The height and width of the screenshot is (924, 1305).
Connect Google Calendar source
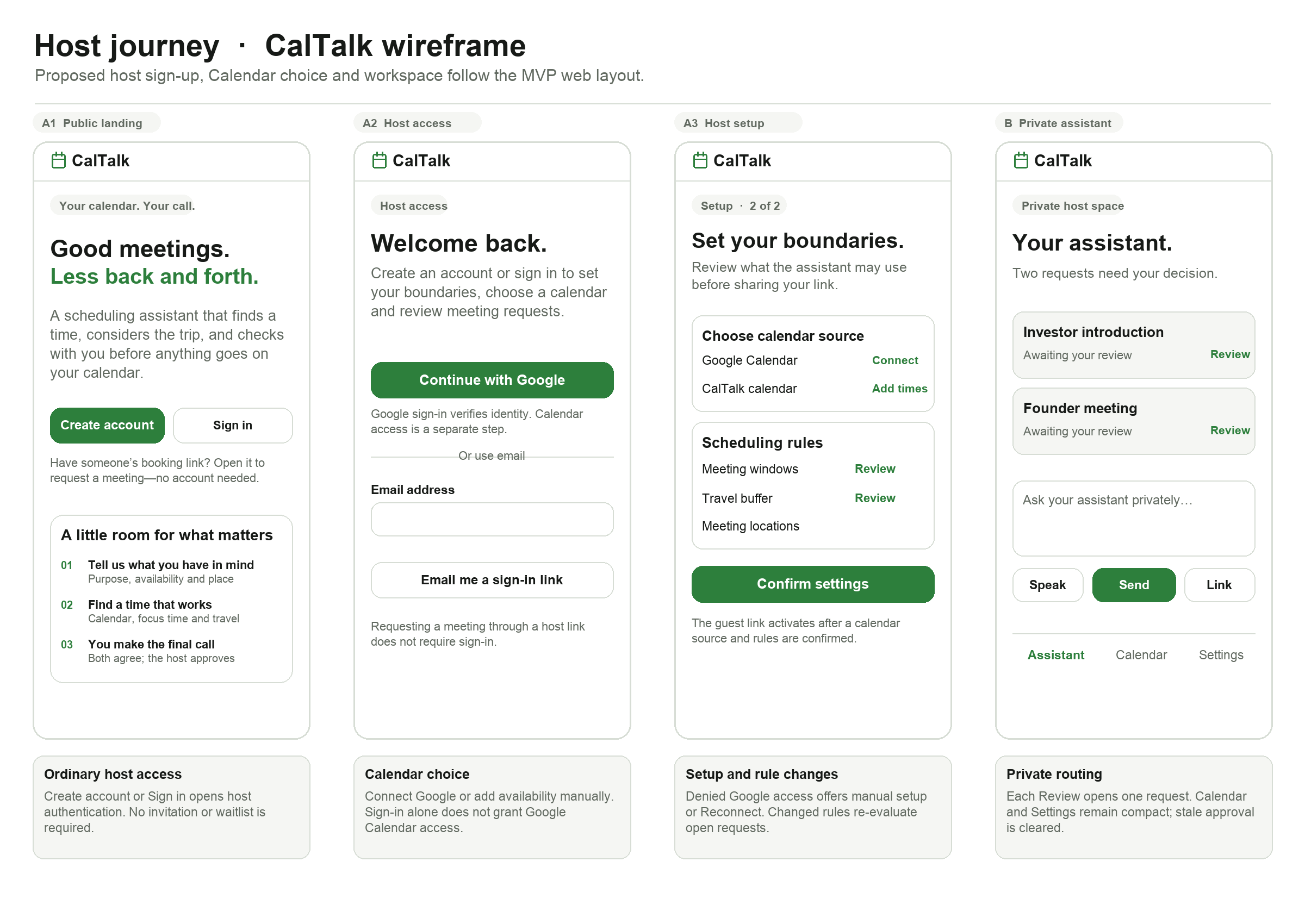click(x=894, y=360)
